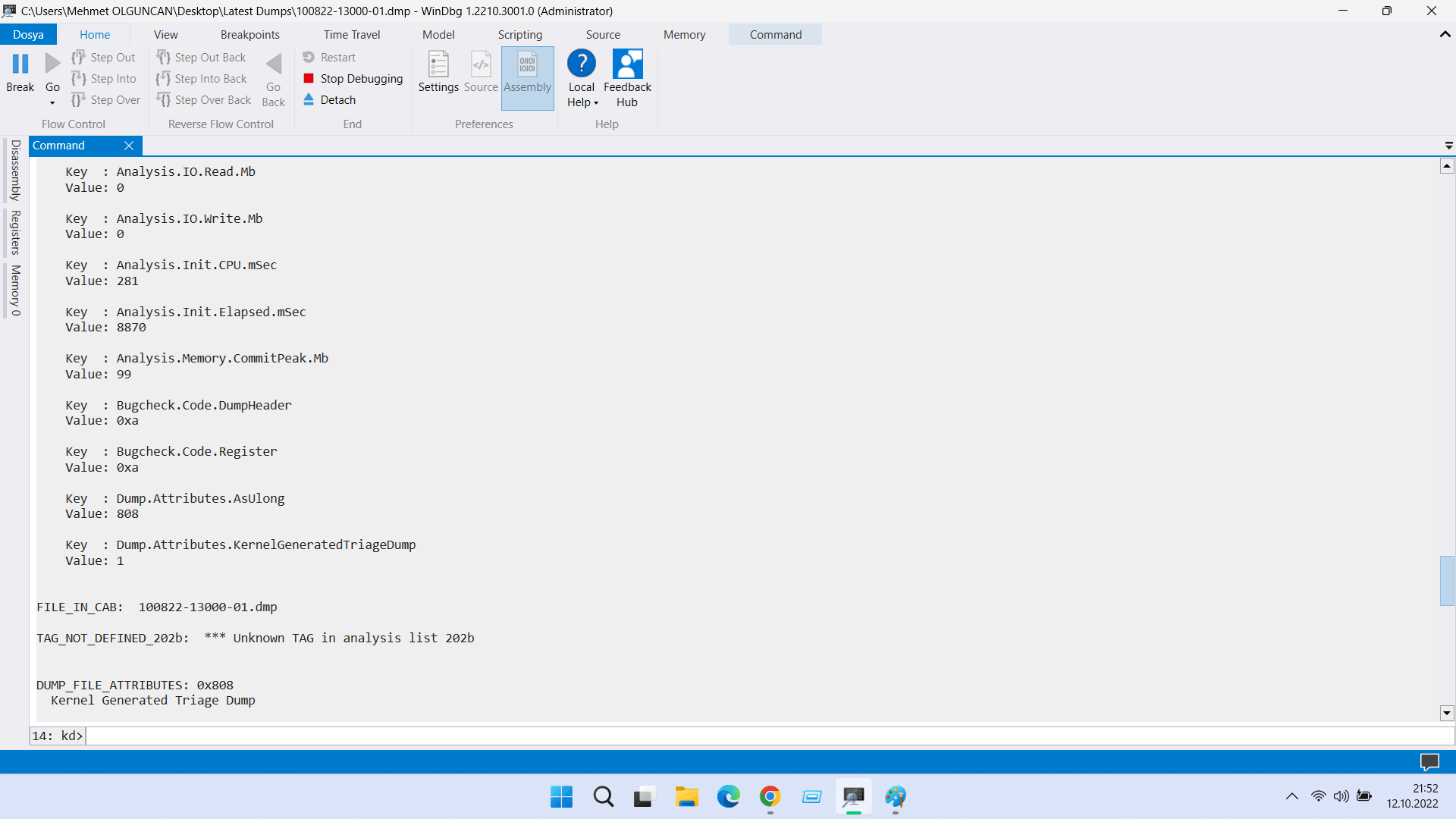The image size is (1456, 819).
Task: Open the Disassembly side panel
Action: coord(15,170)
